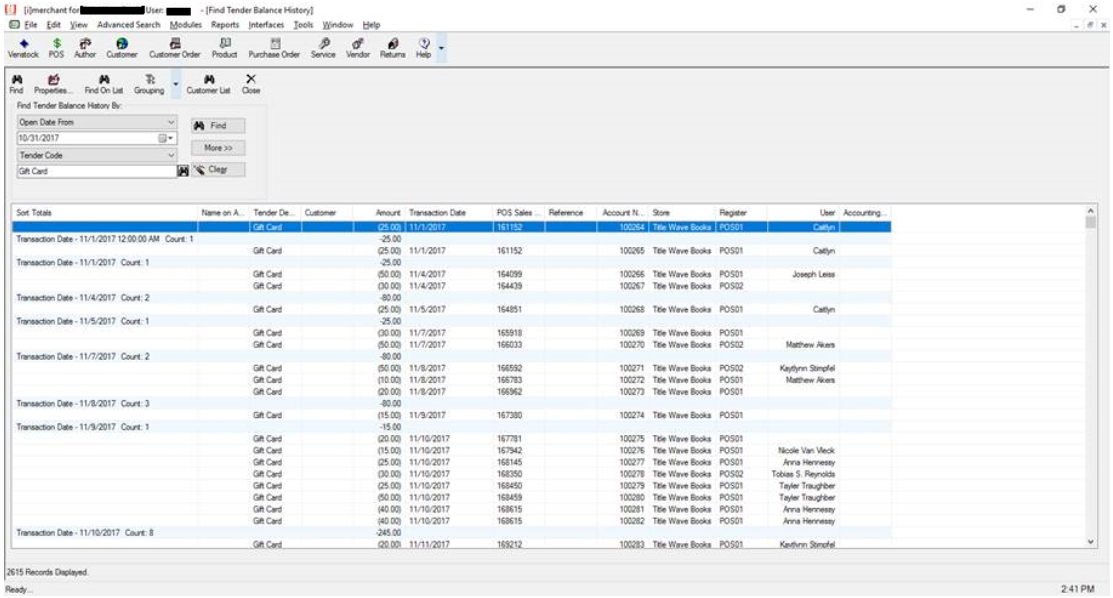This screenshot has width=1113, height=598.
Task: Click the Find button in search panel
Action: tap(218, 126)
